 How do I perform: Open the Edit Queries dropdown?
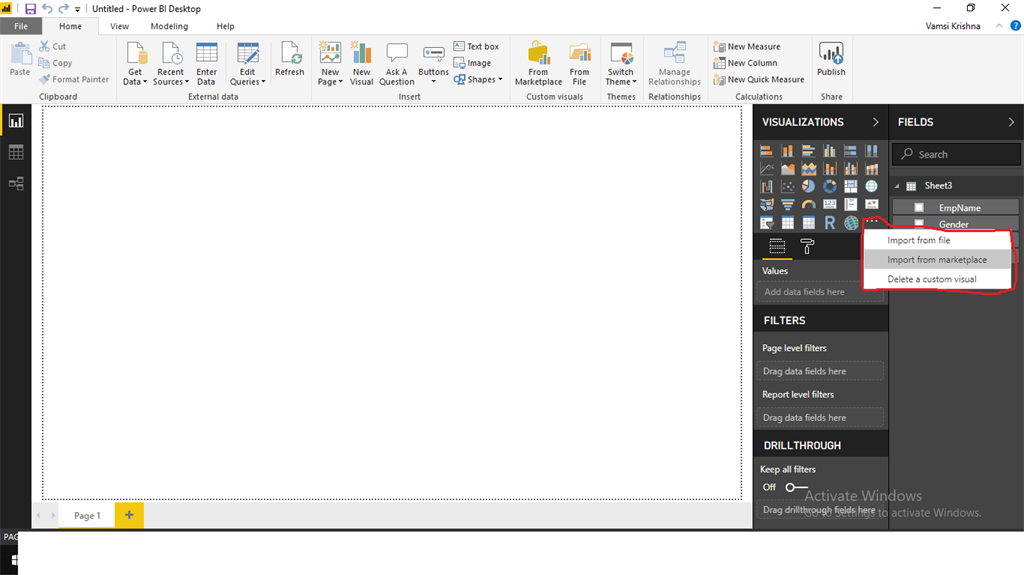248,63
